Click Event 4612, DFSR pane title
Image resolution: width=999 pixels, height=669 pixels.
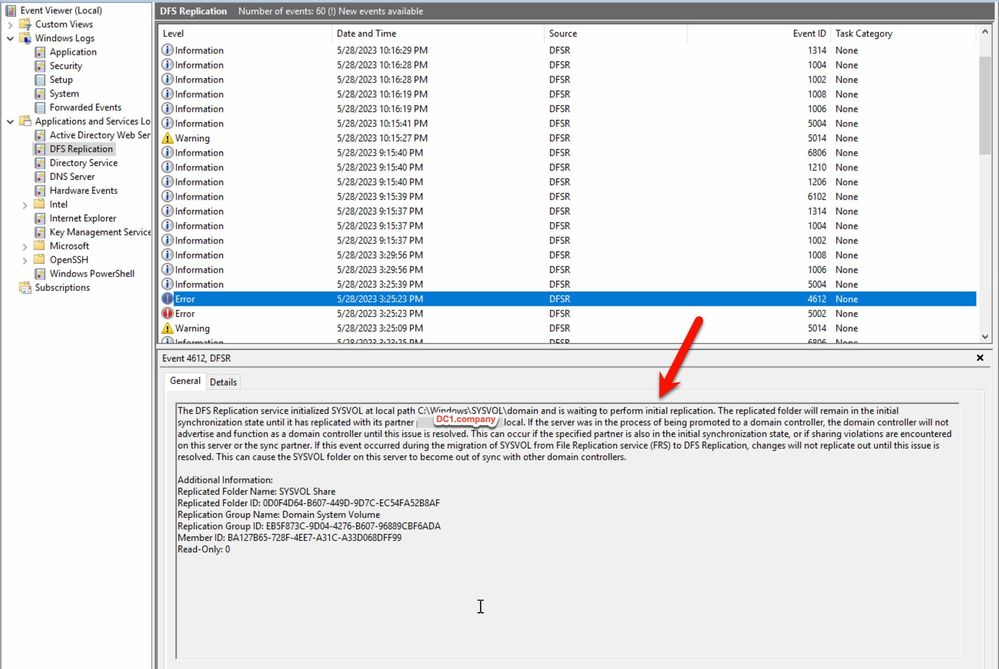point(196,359)
